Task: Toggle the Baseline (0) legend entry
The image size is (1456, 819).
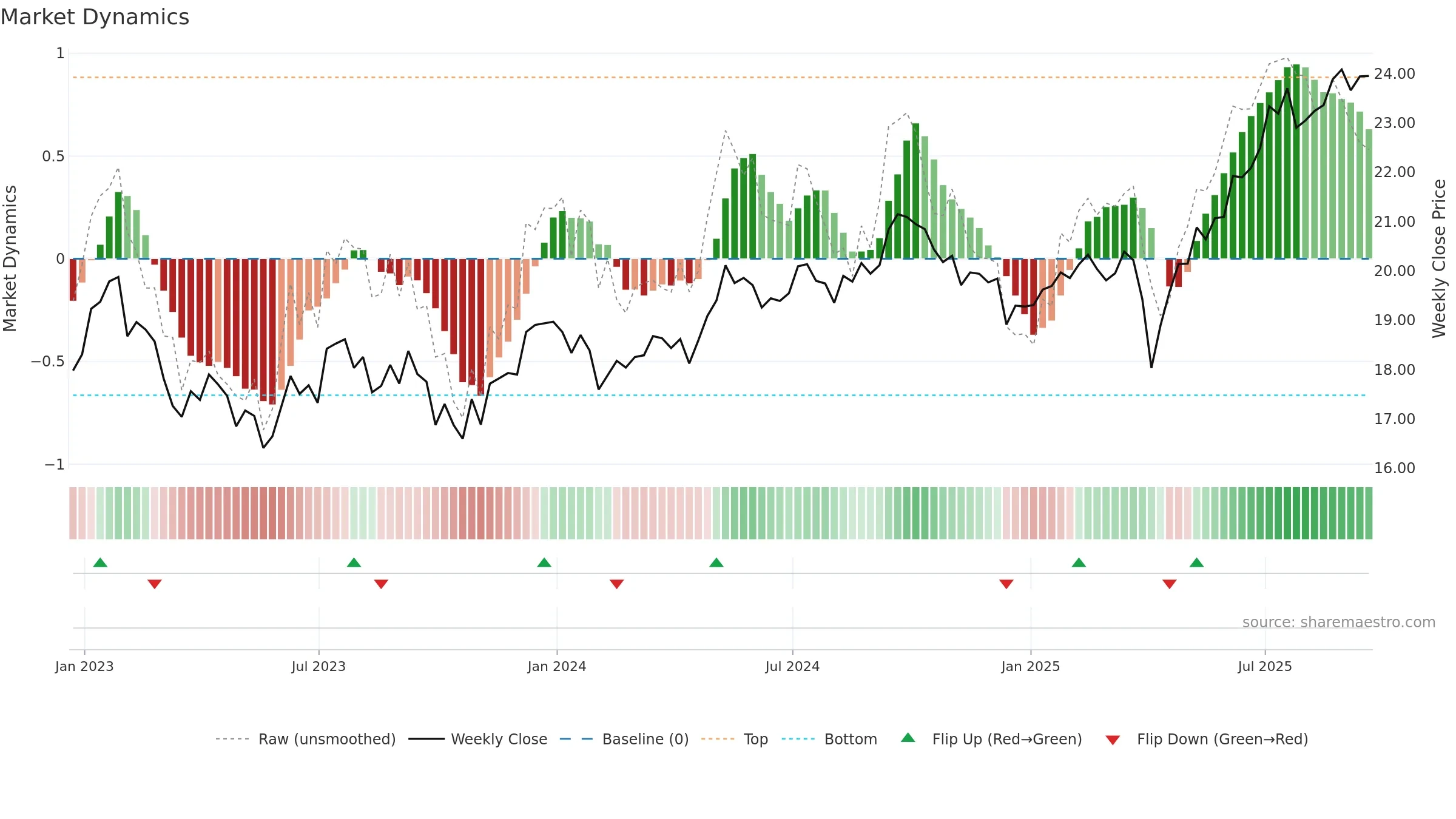Action: point(624,739)
